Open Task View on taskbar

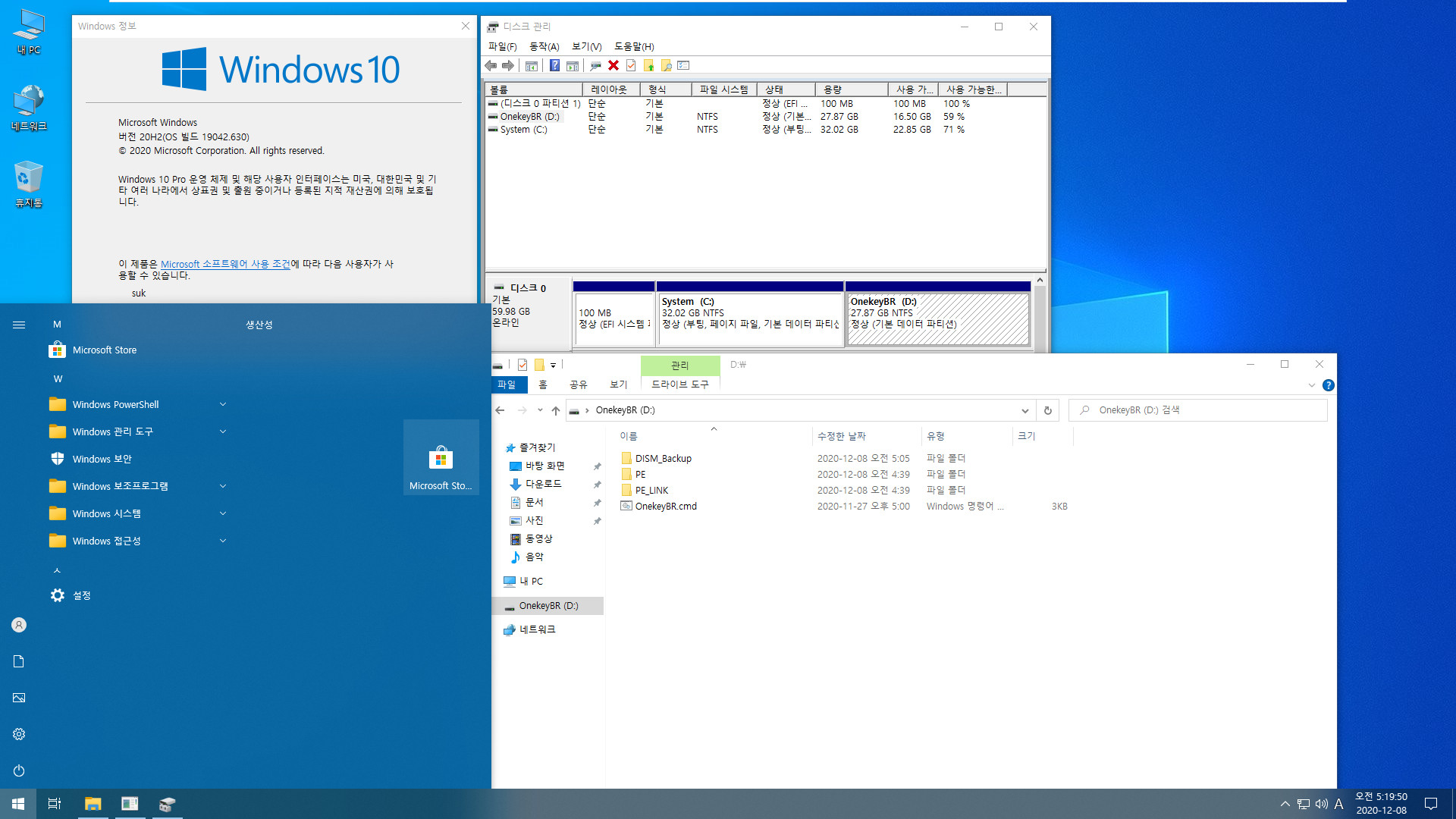[55, 804]
